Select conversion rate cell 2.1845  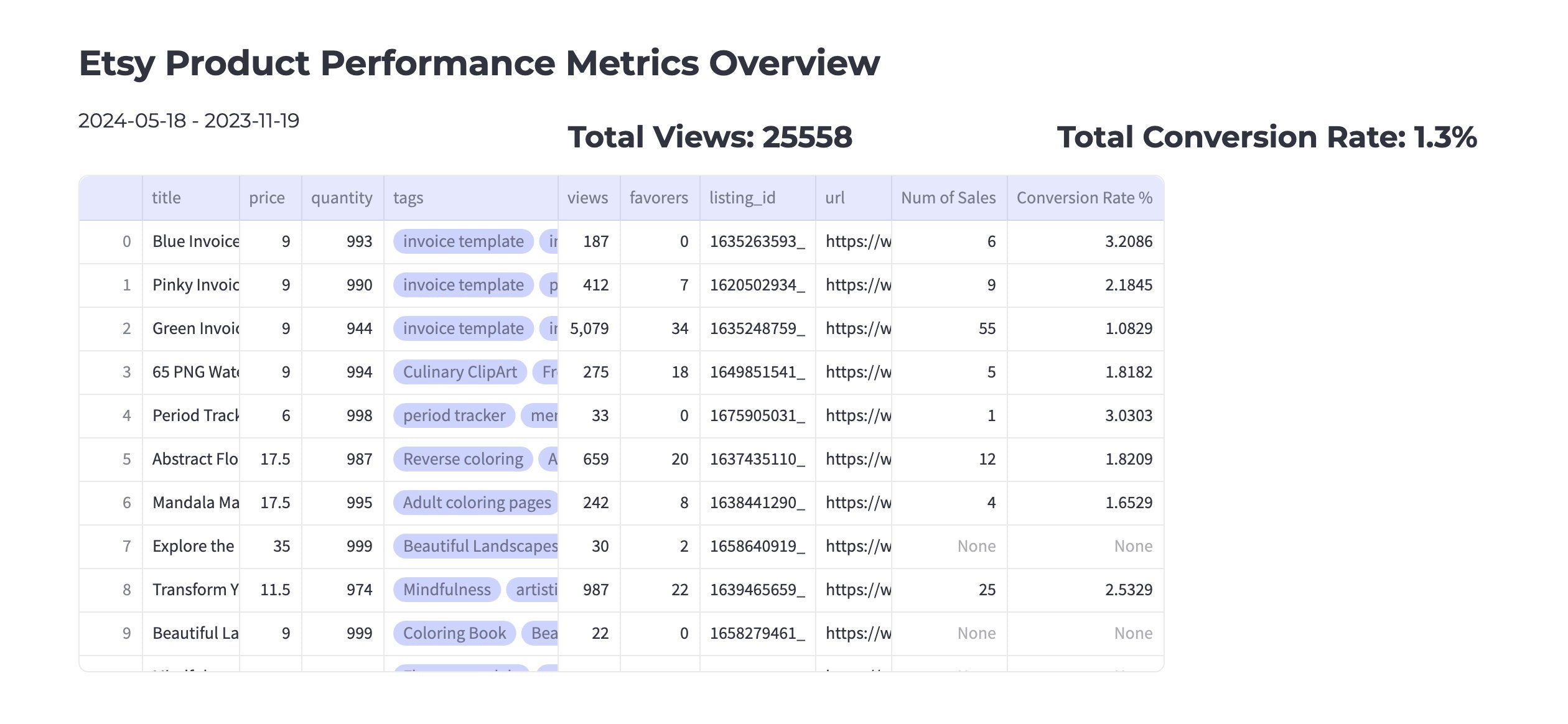(1085, 285)
